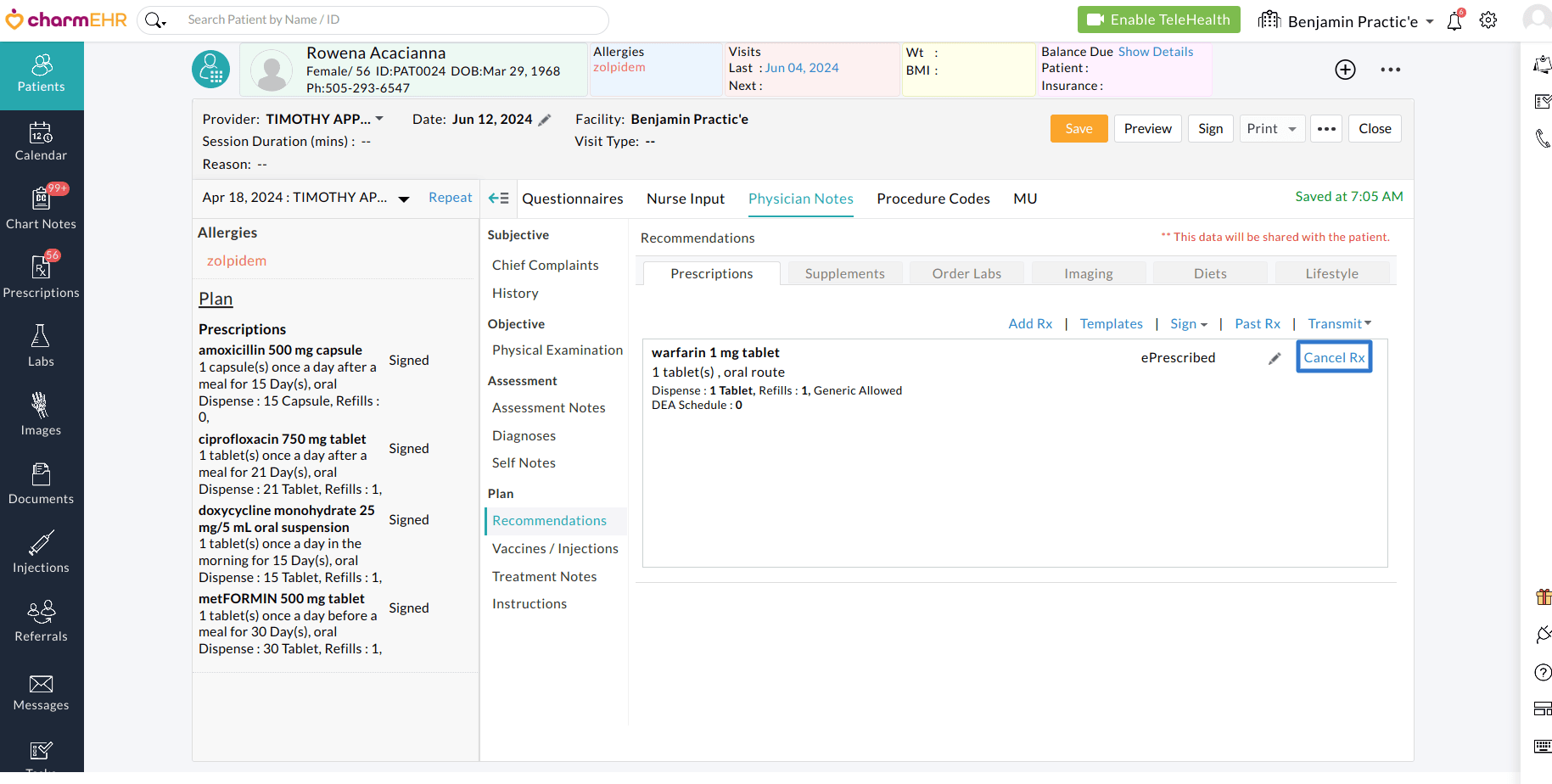Open Labs from the sidebar

click(41, 346)
